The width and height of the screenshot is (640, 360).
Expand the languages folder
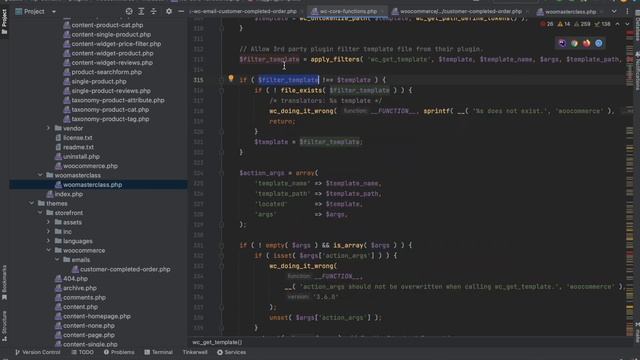point(48,241)
